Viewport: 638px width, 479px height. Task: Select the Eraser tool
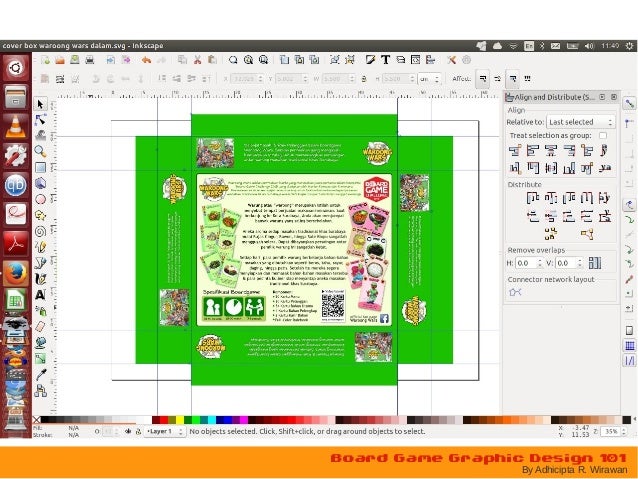tap(40, 327)
